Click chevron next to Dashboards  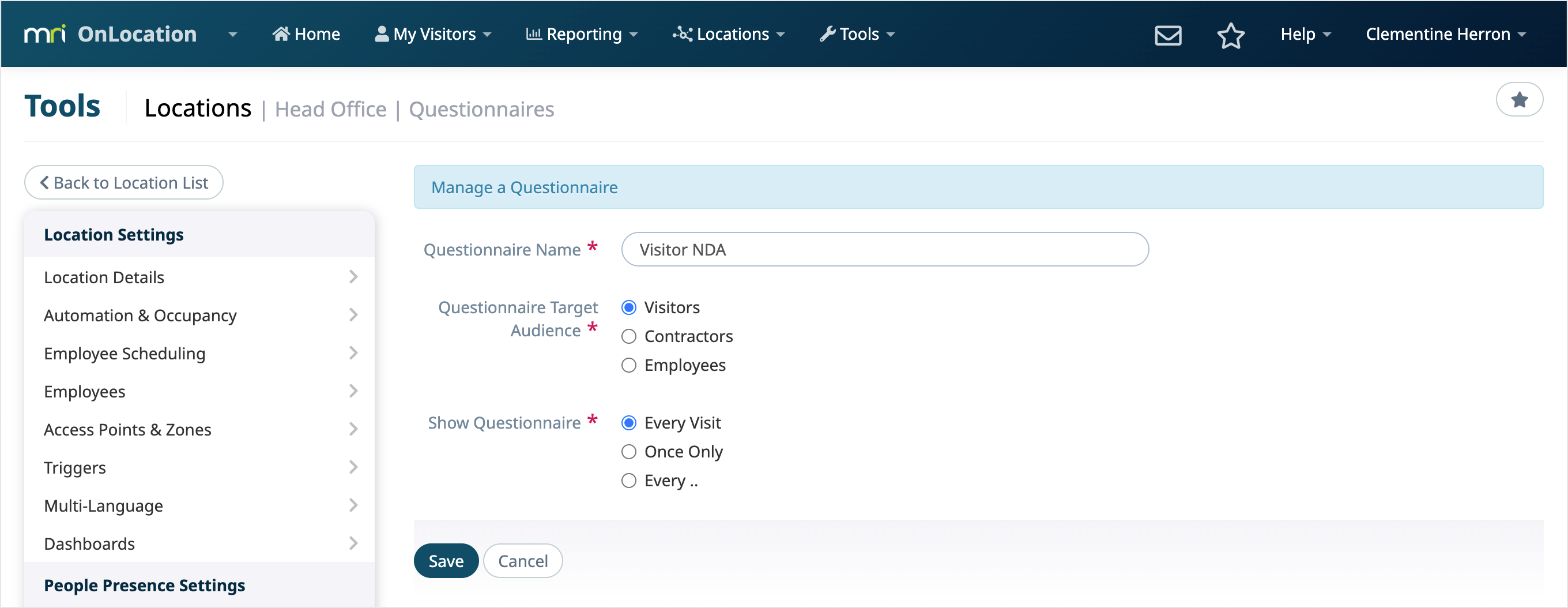click(x=353, y=543)
